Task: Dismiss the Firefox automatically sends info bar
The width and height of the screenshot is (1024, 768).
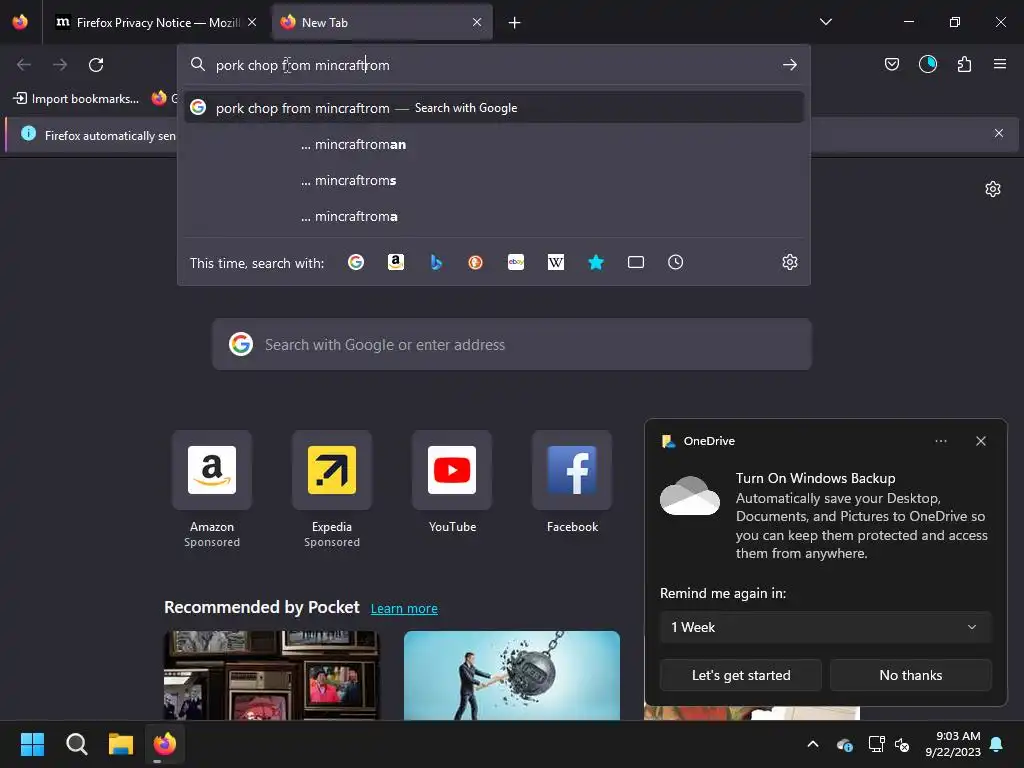Action: [999, 133]
